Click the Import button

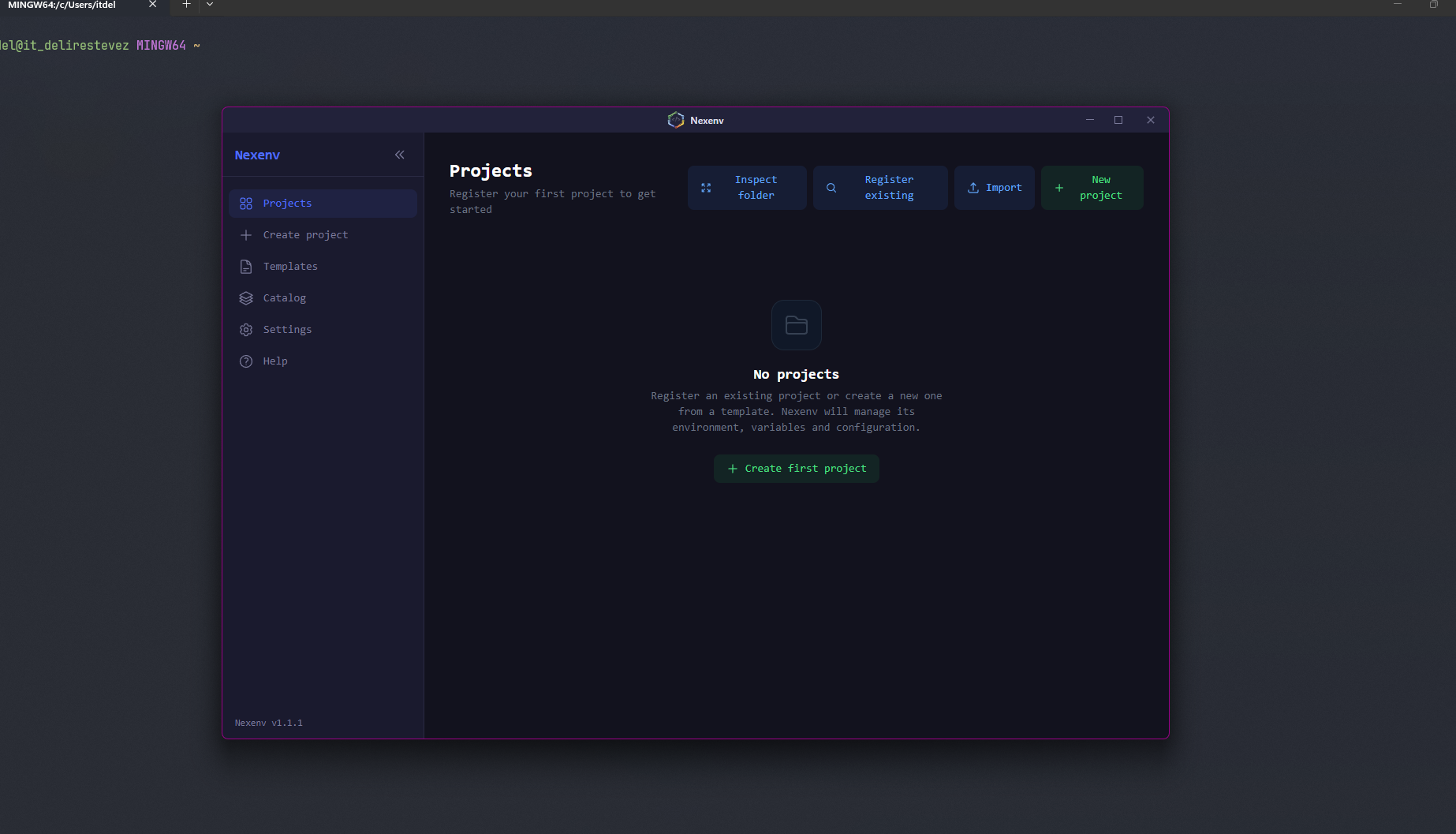pyautogui.click(x=994, y=188)
